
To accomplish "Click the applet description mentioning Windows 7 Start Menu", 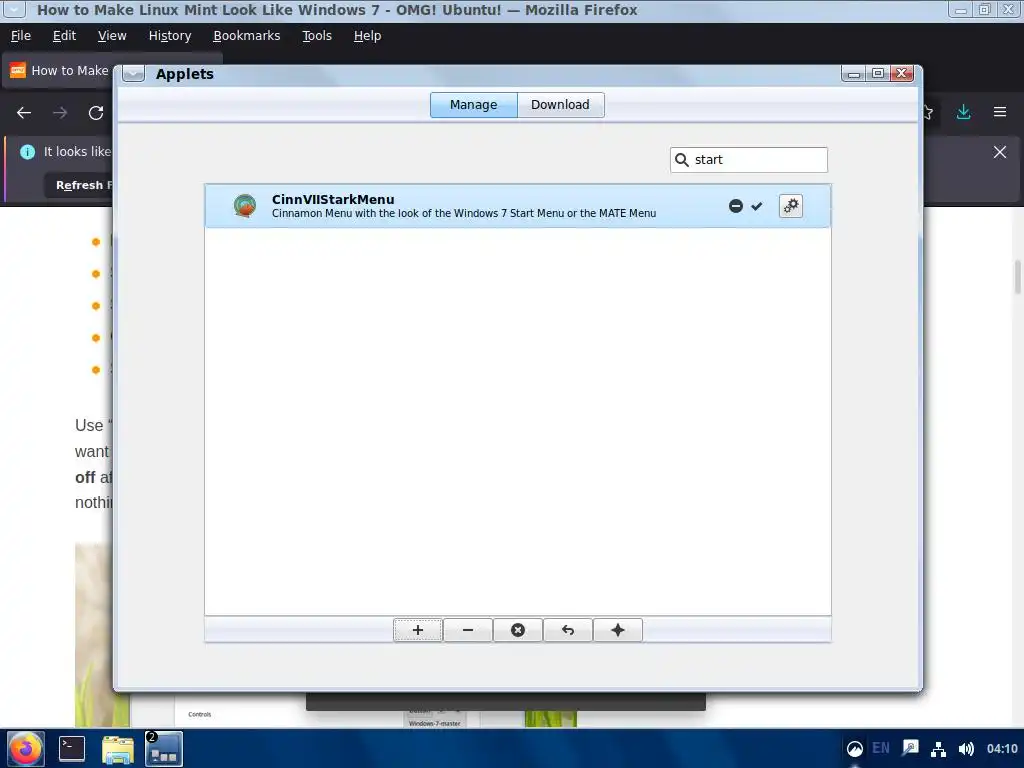I will coord(464,214).
